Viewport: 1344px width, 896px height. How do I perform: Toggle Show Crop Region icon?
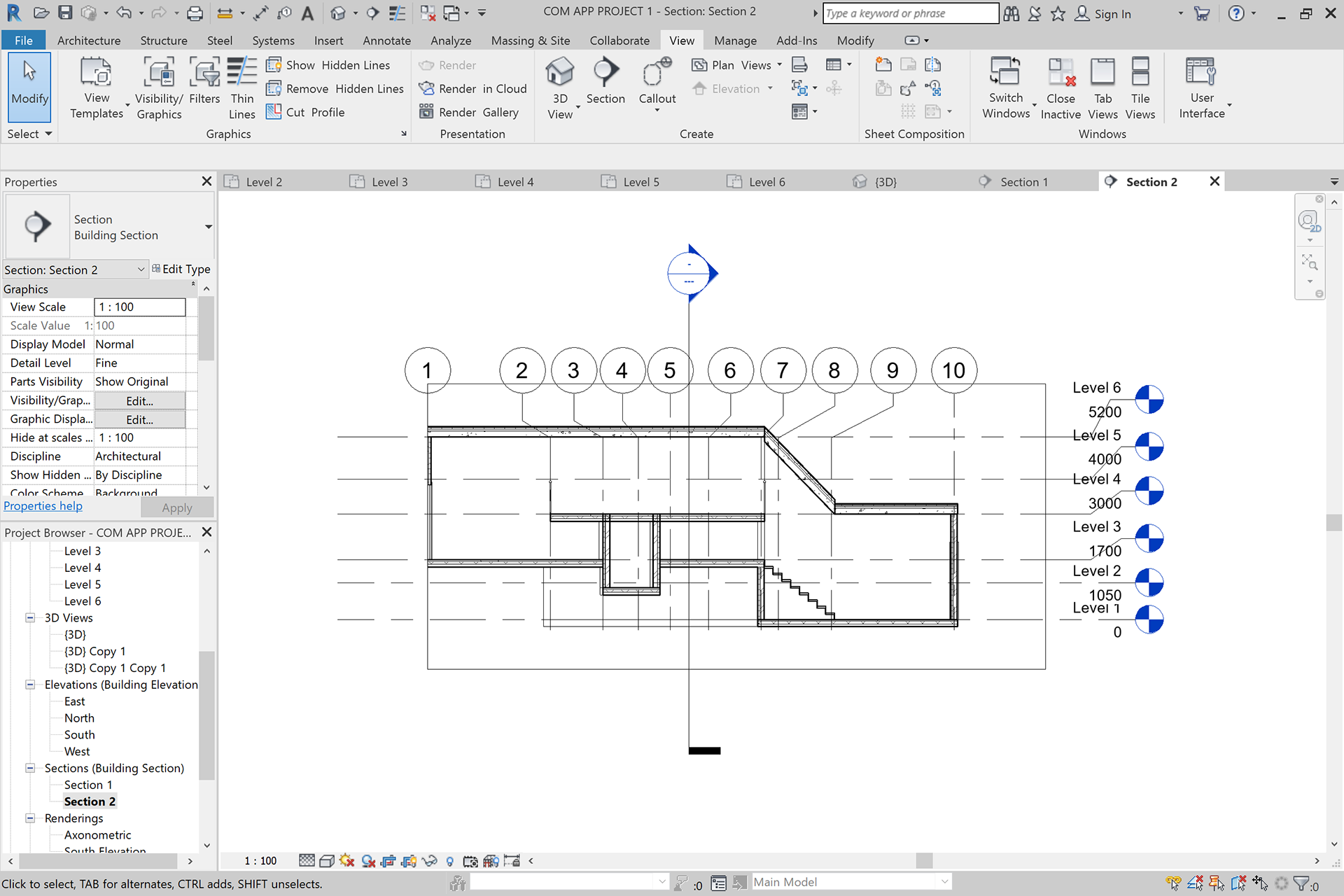coord(409,861)
